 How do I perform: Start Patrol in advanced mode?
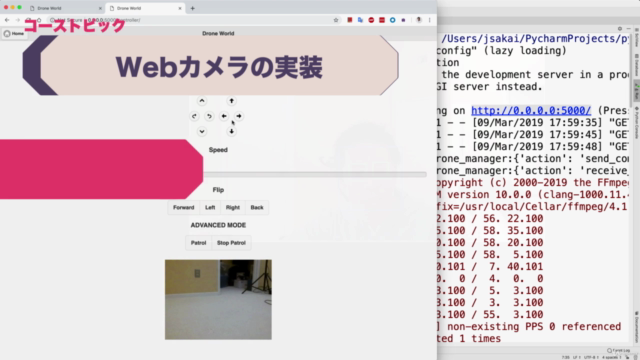[198, 243]
